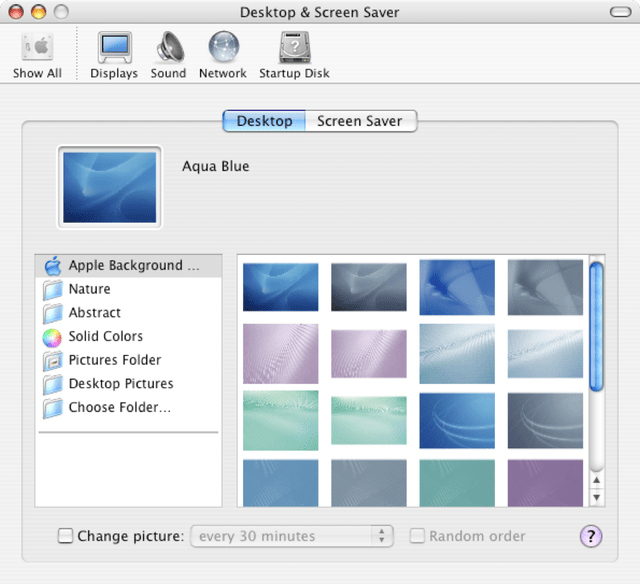
Task: Switch to the Screen Saver tab
Action: coord(359,121)
